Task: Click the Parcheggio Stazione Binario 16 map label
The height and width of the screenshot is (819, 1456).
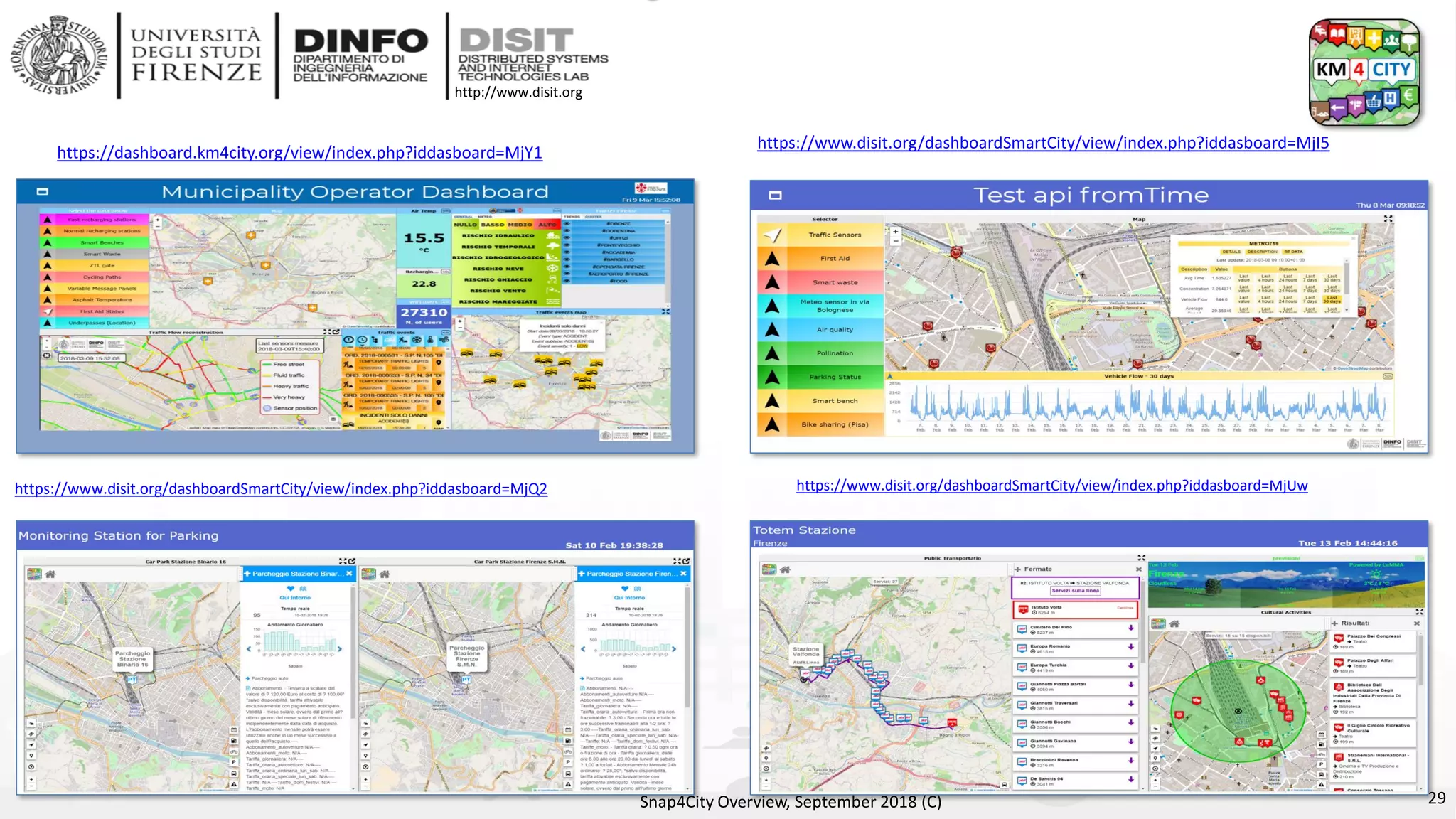Action: [133, 659]
